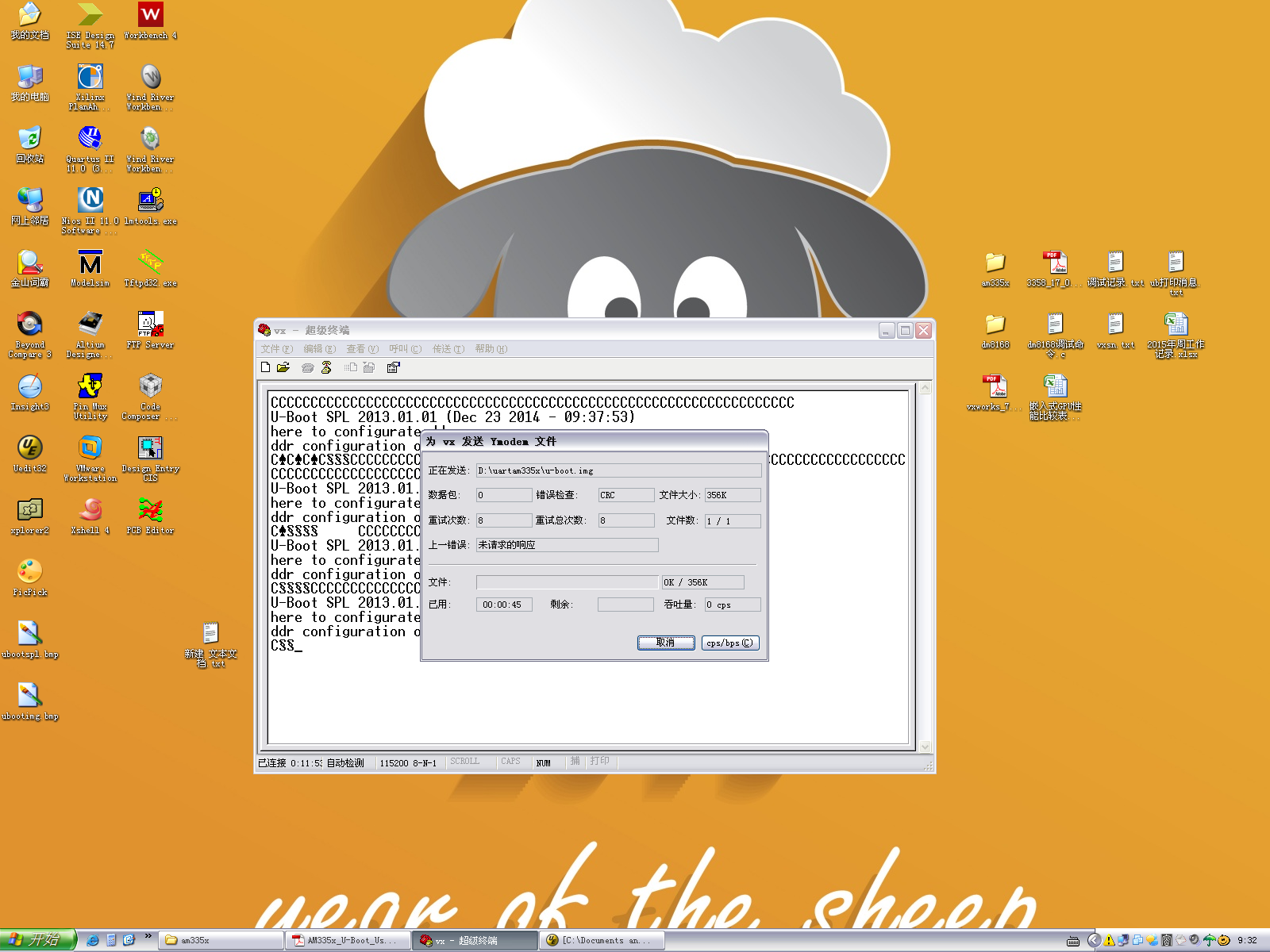Click the cps/bps(C) button
The height and width of the screenshot is (952, 1270).
tap(730, 643)
